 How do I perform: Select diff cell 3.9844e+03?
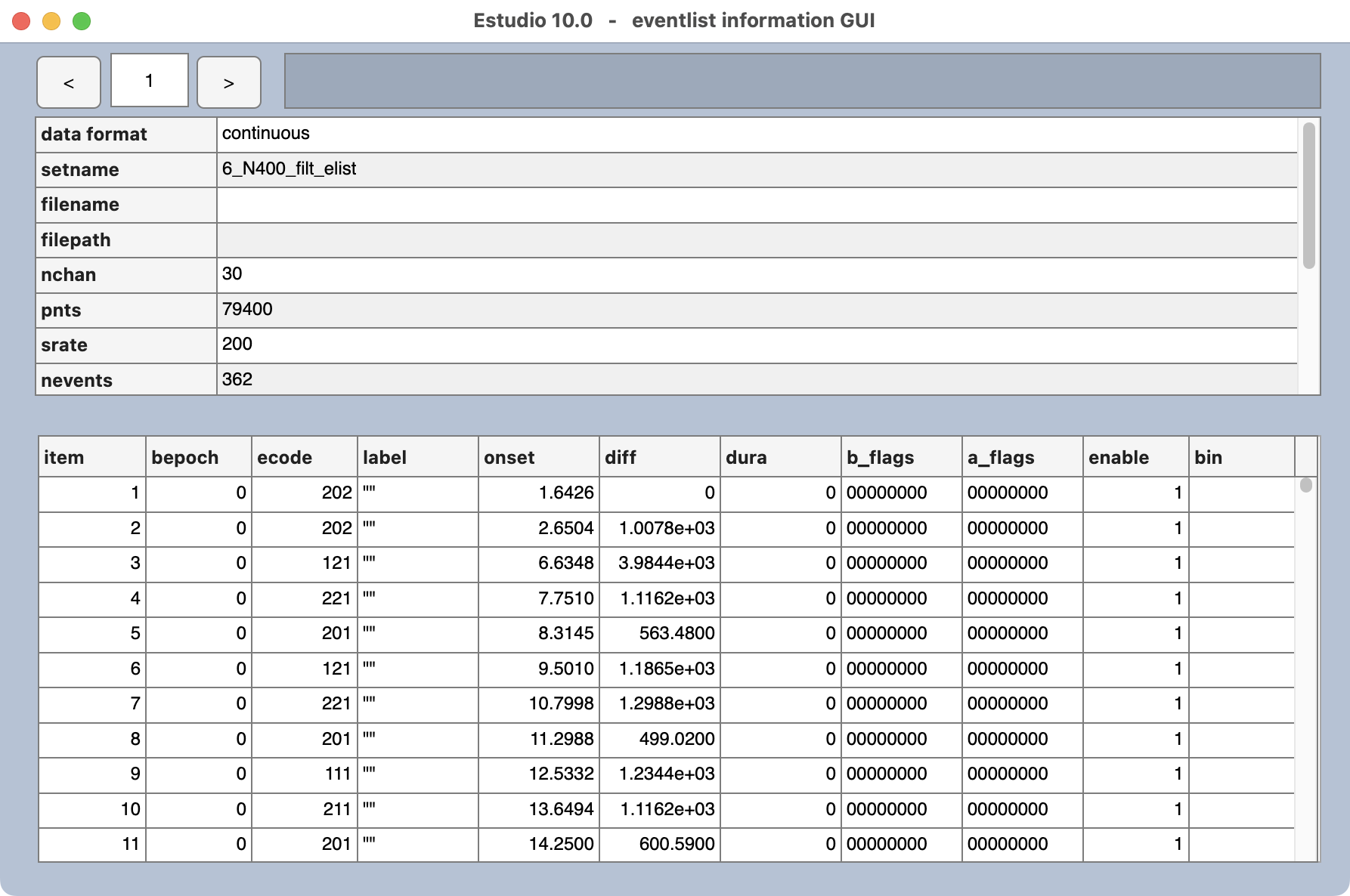[x=660, y=564]
